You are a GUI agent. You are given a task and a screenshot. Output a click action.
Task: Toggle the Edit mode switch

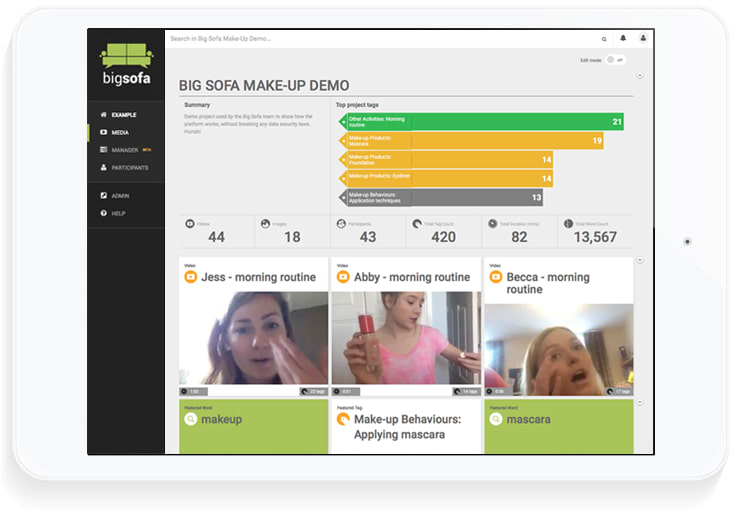coord(615,60)
